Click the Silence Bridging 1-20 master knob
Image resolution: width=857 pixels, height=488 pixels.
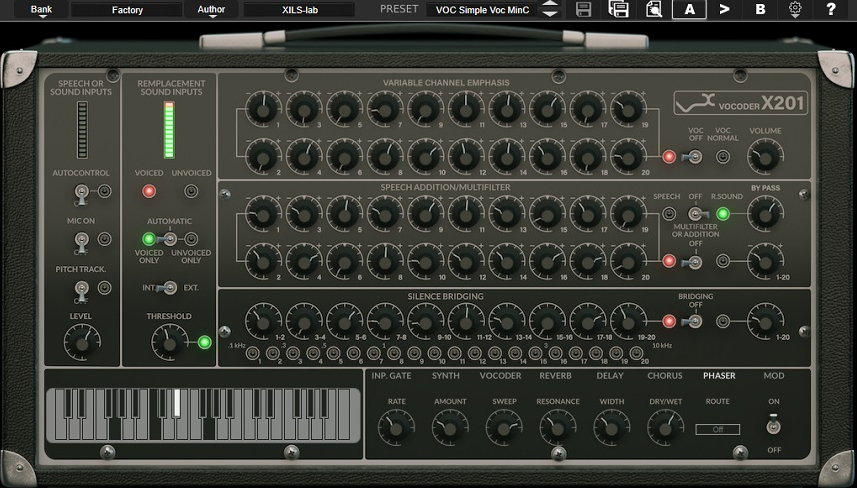click(x=765, y=322)
